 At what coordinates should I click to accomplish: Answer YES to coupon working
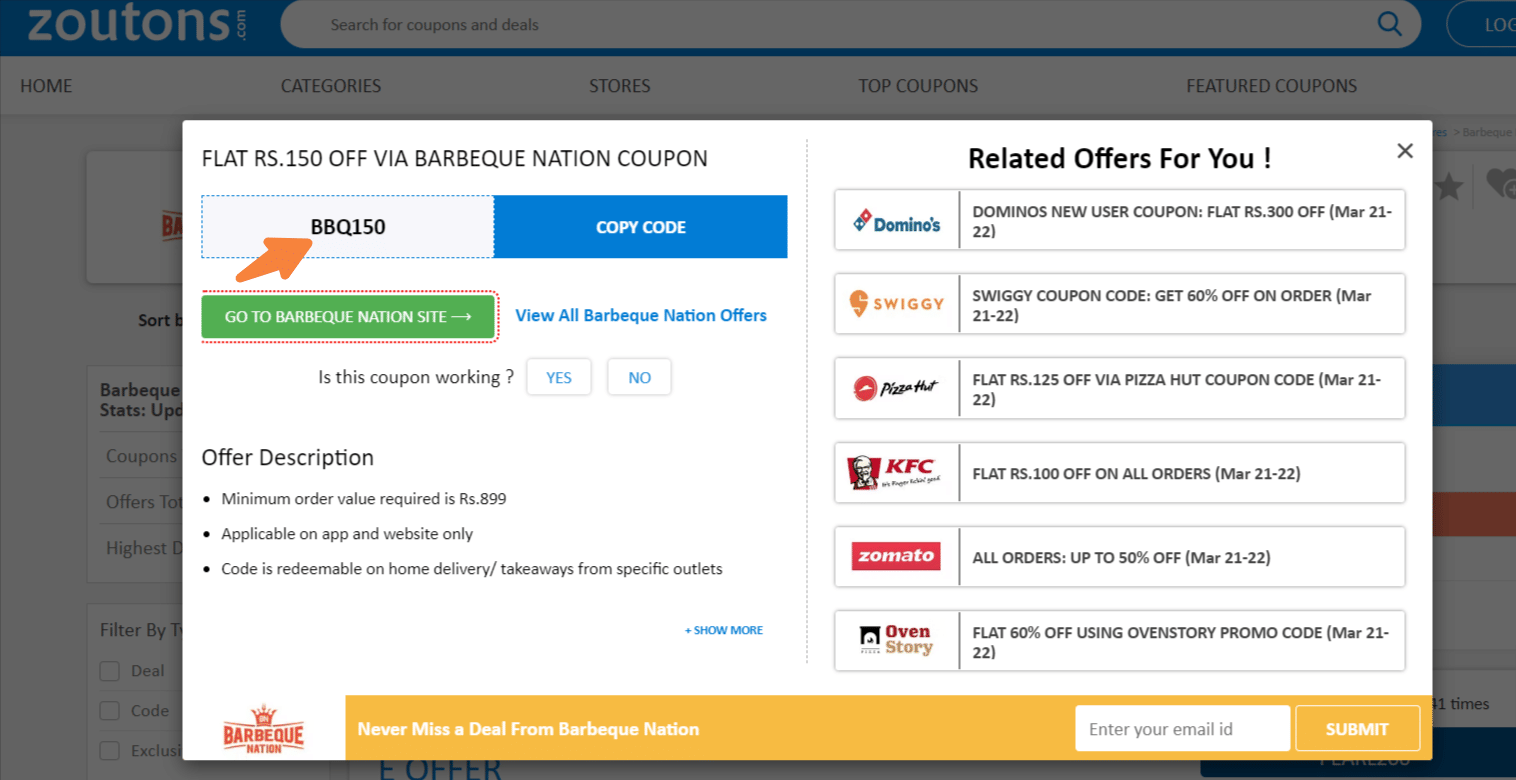point(559,377)
